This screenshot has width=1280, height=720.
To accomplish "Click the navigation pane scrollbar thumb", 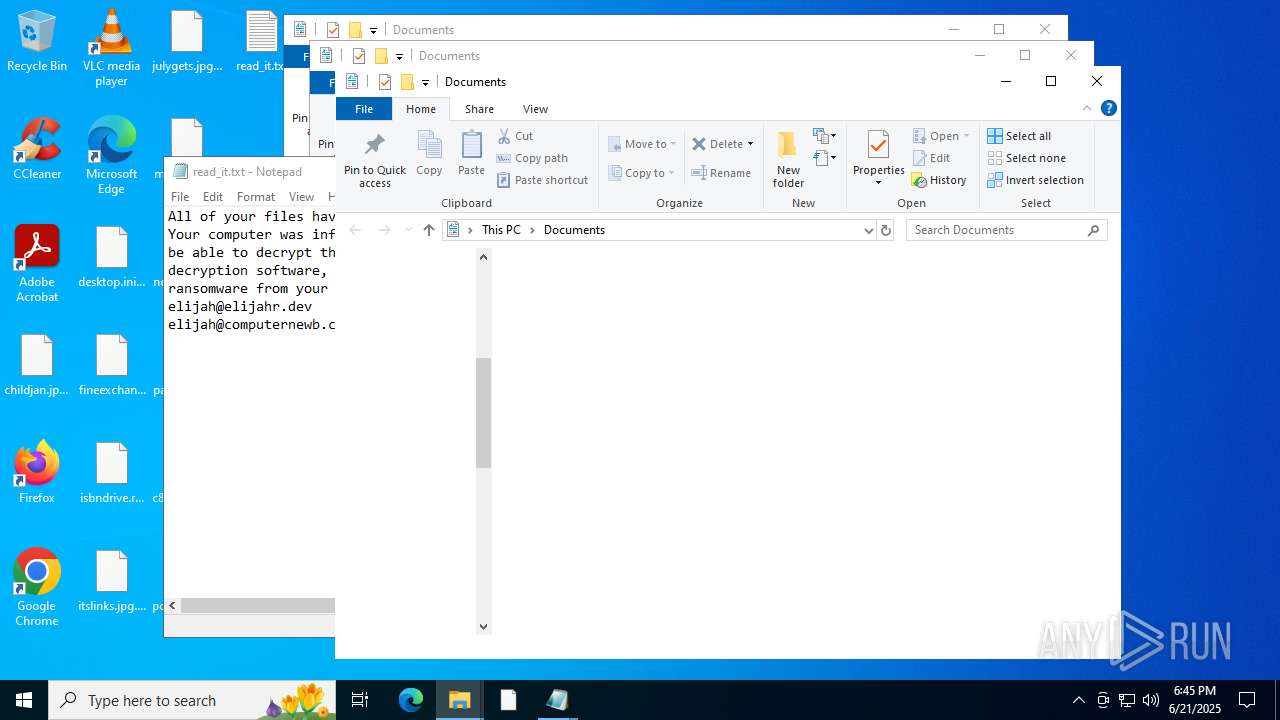I will tap(483, 413).
